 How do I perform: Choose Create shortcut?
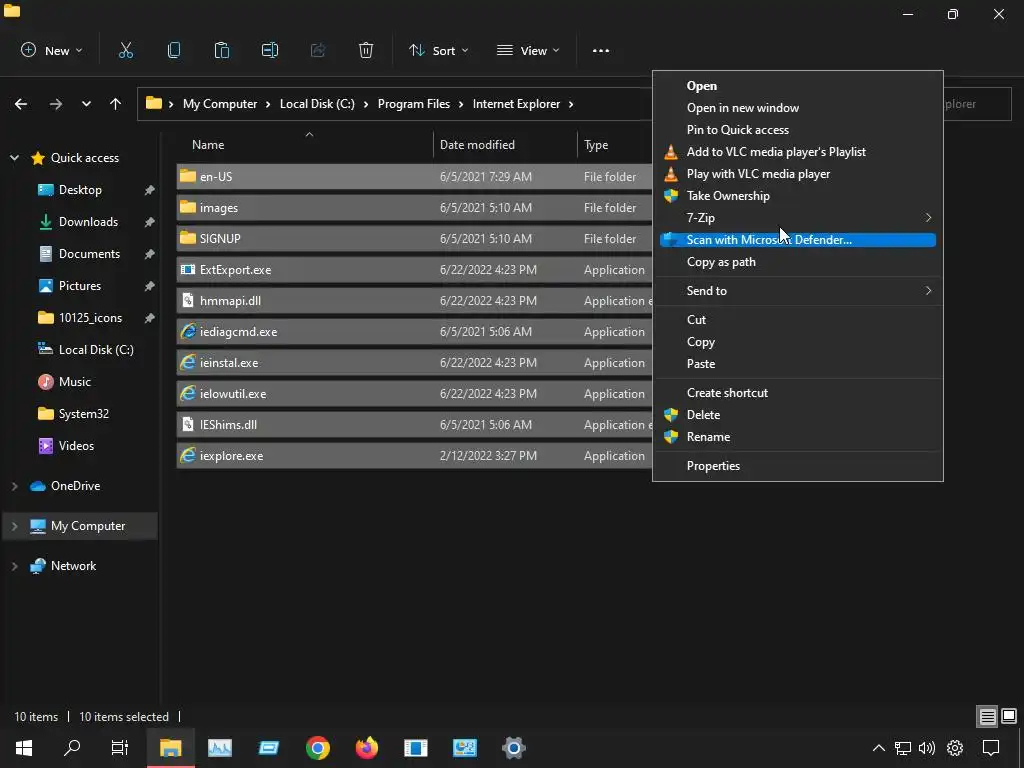(798, 392)
